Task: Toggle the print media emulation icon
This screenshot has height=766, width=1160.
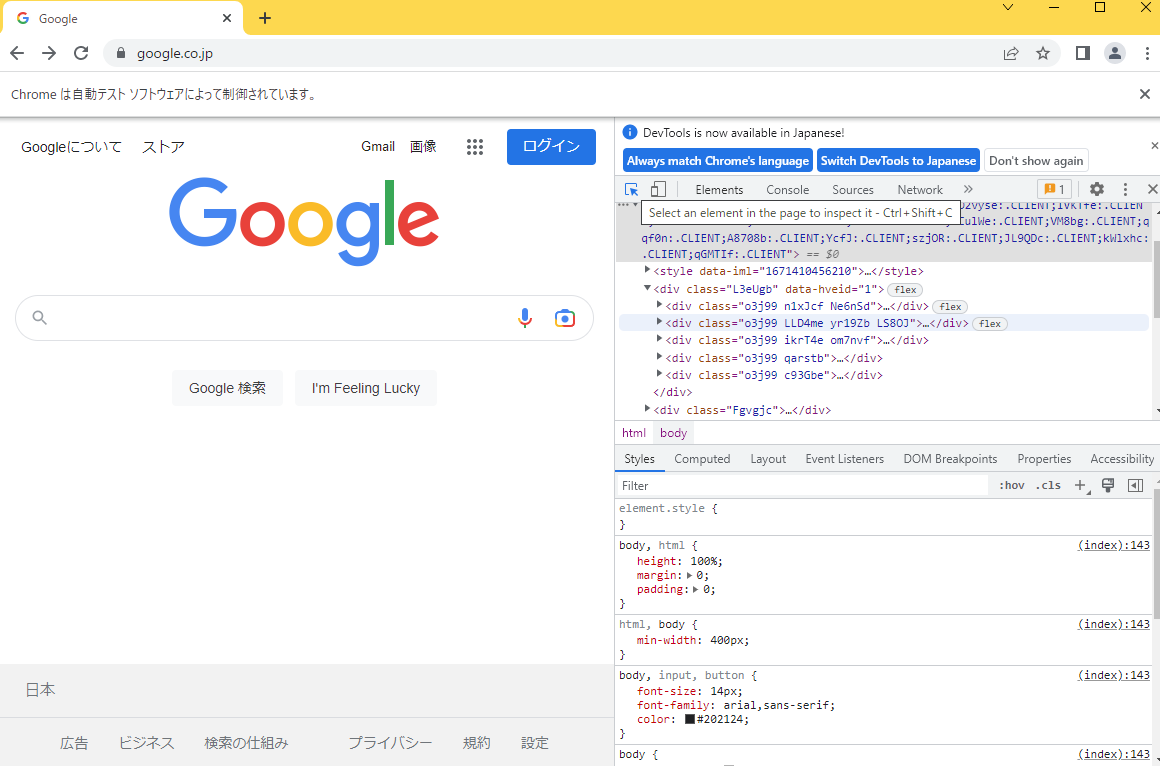Action: 1107,485
